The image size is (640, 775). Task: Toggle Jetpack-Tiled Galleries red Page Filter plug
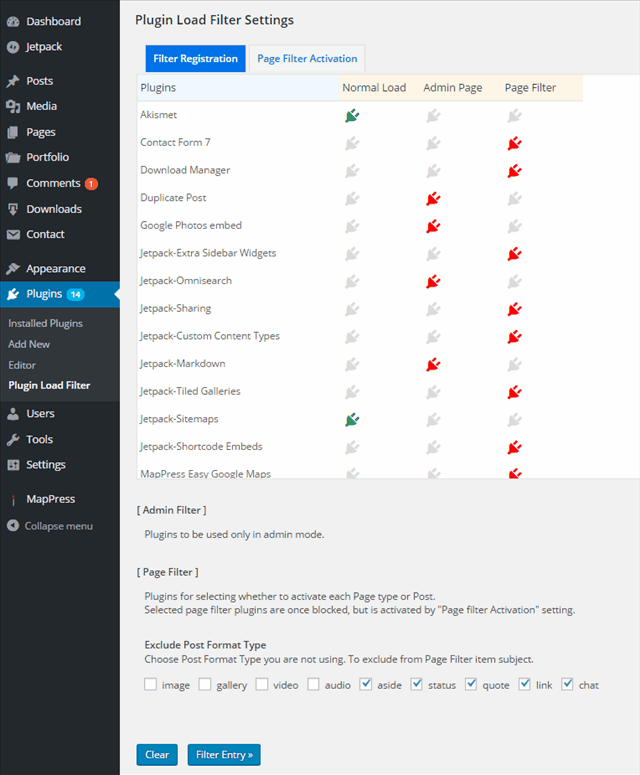pyautogui.click(x=514, y=393)
